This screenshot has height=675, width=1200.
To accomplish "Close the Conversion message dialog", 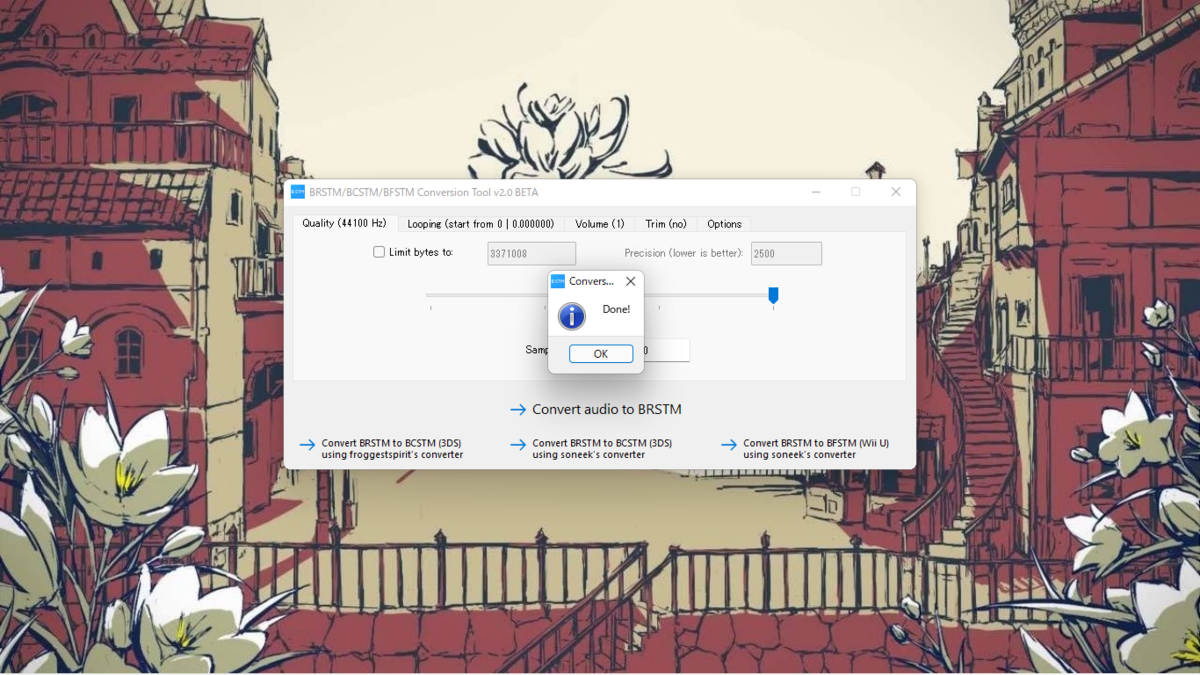I will (x=630, y=282).
